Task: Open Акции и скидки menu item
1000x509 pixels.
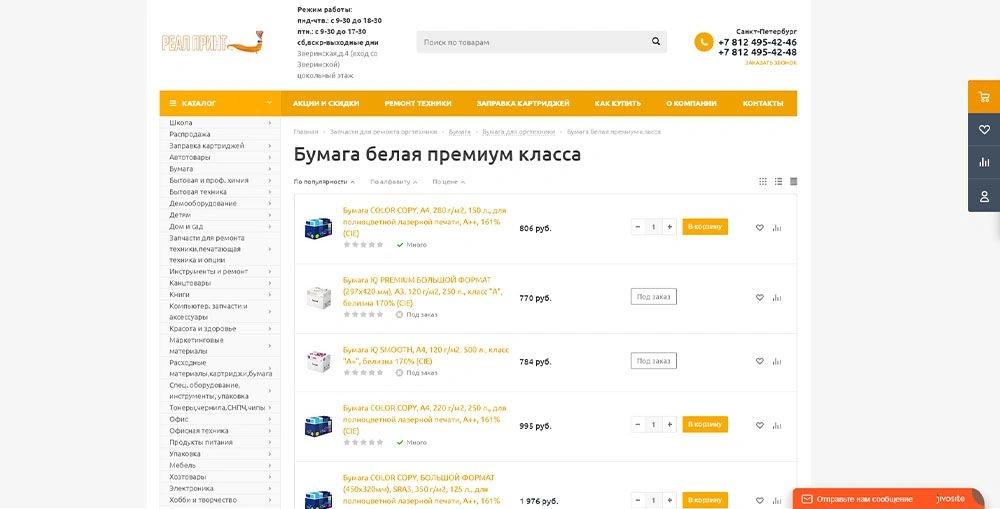Action: click(326, 103)
